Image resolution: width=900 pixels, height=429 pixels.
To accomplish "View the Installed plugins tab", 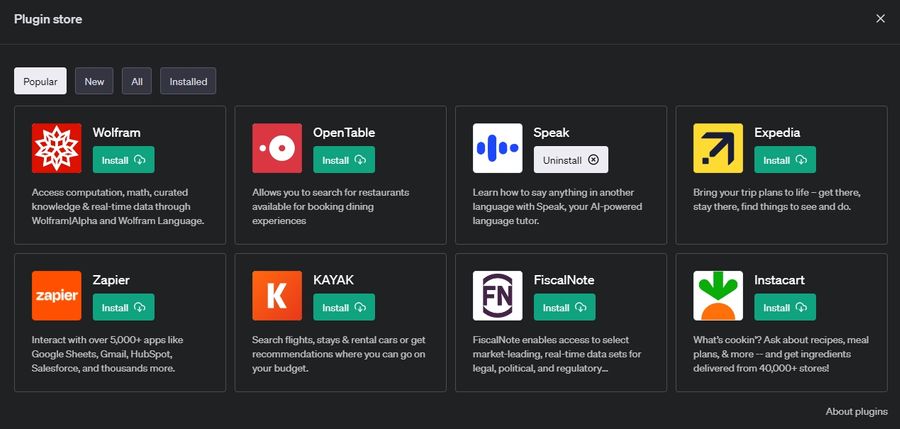I will pyautogui.click(x=188, y=82).
